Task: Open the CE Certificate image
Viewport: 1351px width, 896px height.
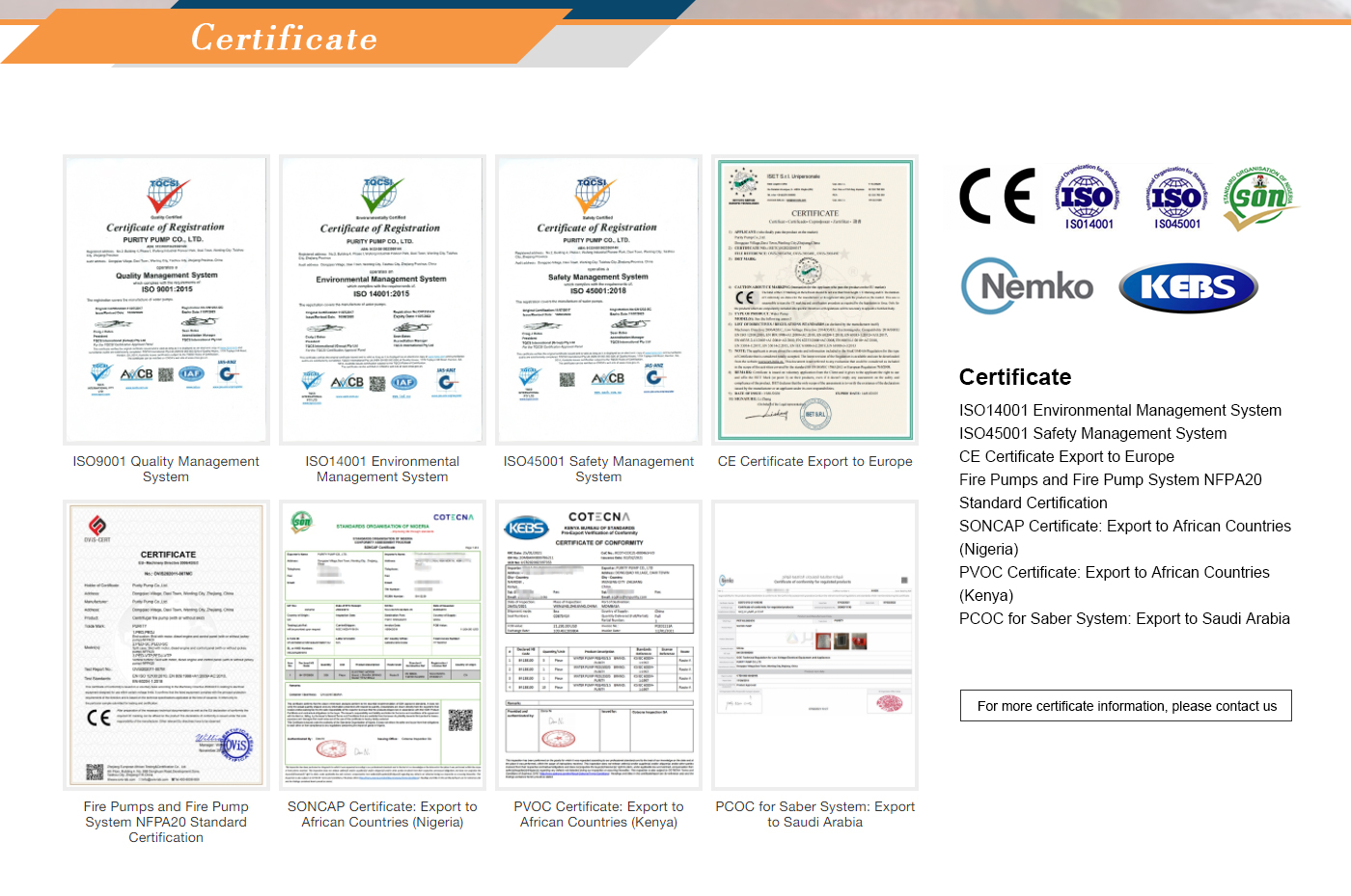Action: click(814, 299)
